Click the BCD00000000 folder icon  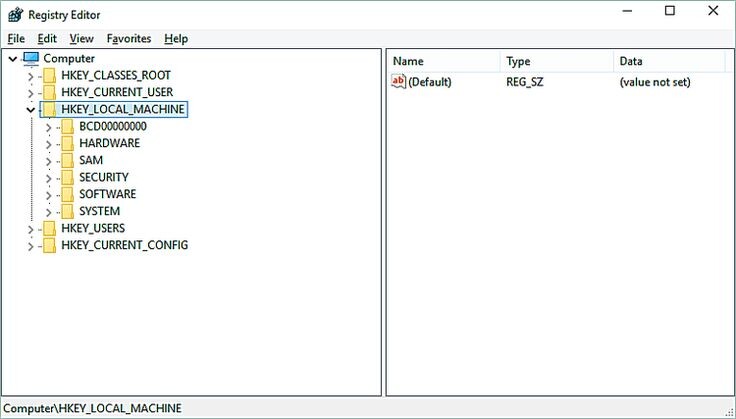coord(68,127)
